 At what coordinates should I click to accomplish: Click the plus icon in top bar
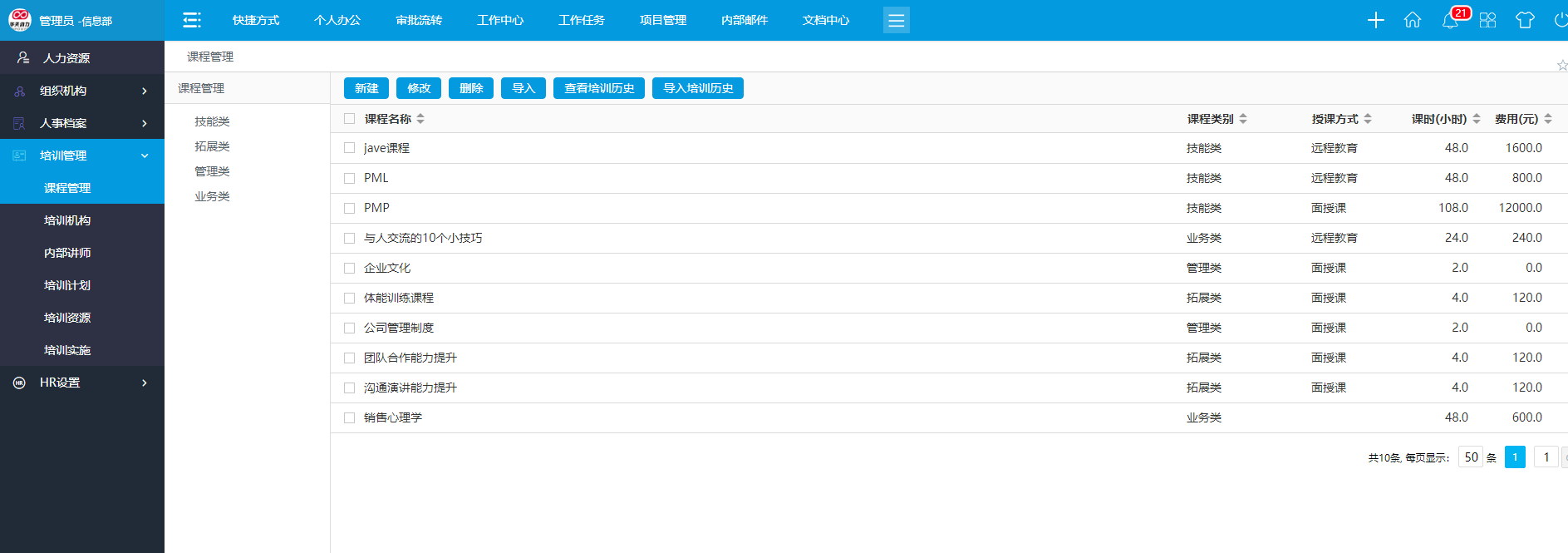[x=1375, y=20]
